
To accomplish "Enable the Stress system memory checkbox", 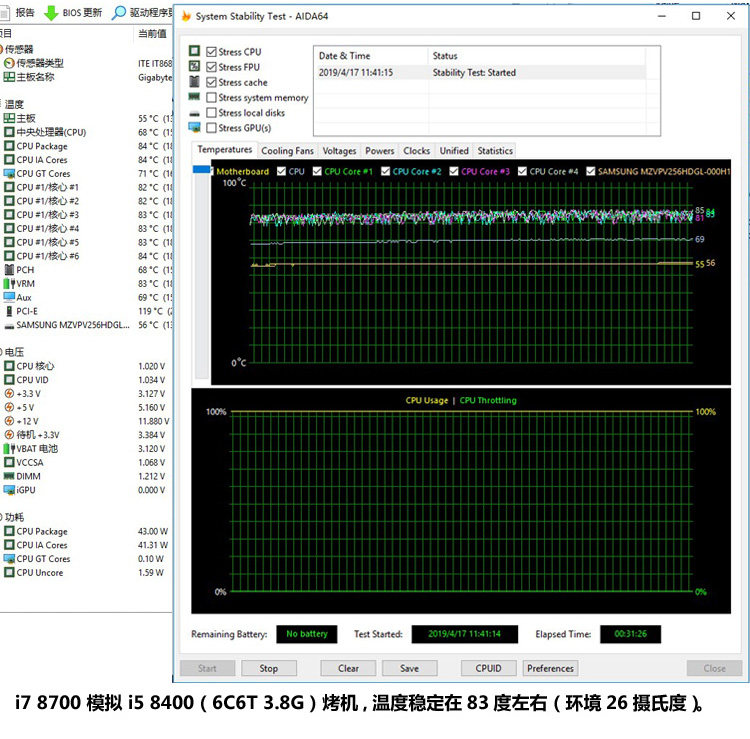I will click(211, 98).
